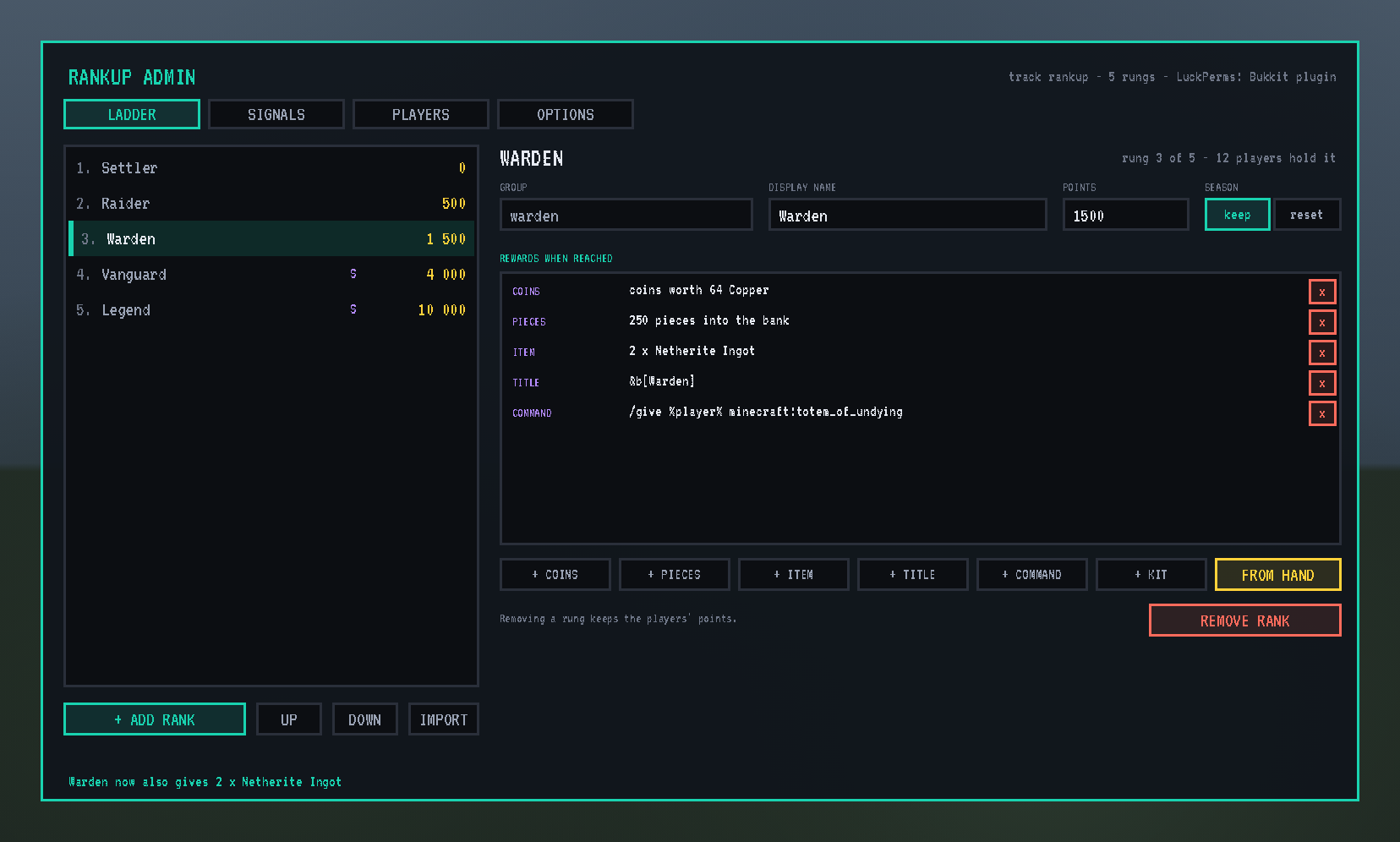Viewport: 1400px width, 842px height.
Task: Click the From Hand button
Action: click(x=1278, y=575)
